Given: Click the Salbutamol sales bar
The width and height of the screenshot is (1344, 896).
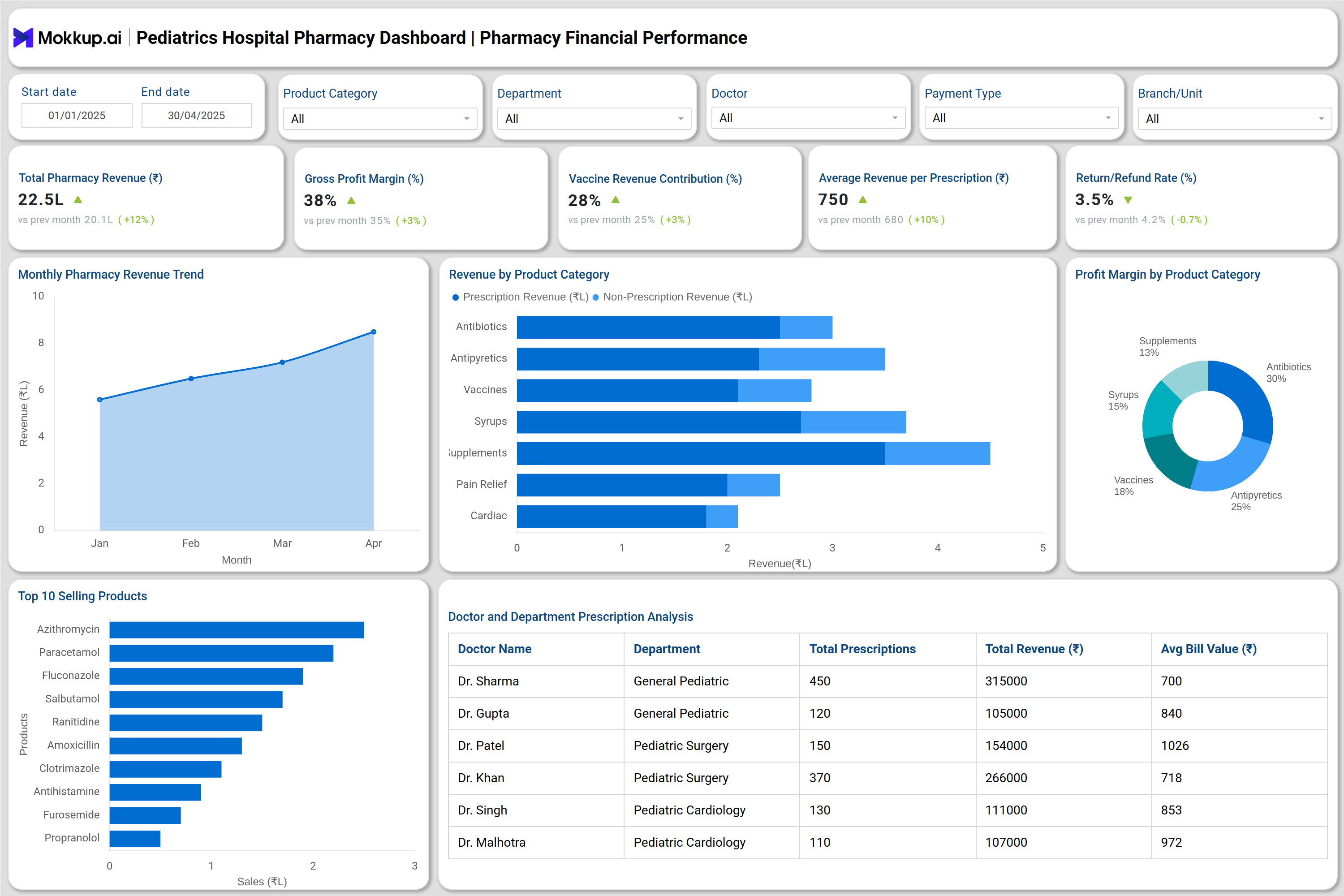Looking at the screenshot, I should click(196, 699).
